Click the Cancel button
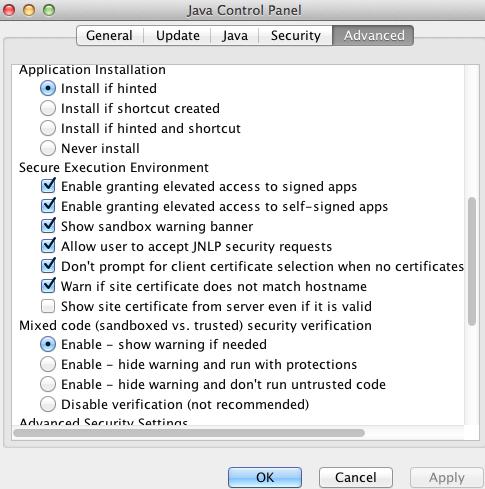The image size is (485, 489). coord(356,477)
